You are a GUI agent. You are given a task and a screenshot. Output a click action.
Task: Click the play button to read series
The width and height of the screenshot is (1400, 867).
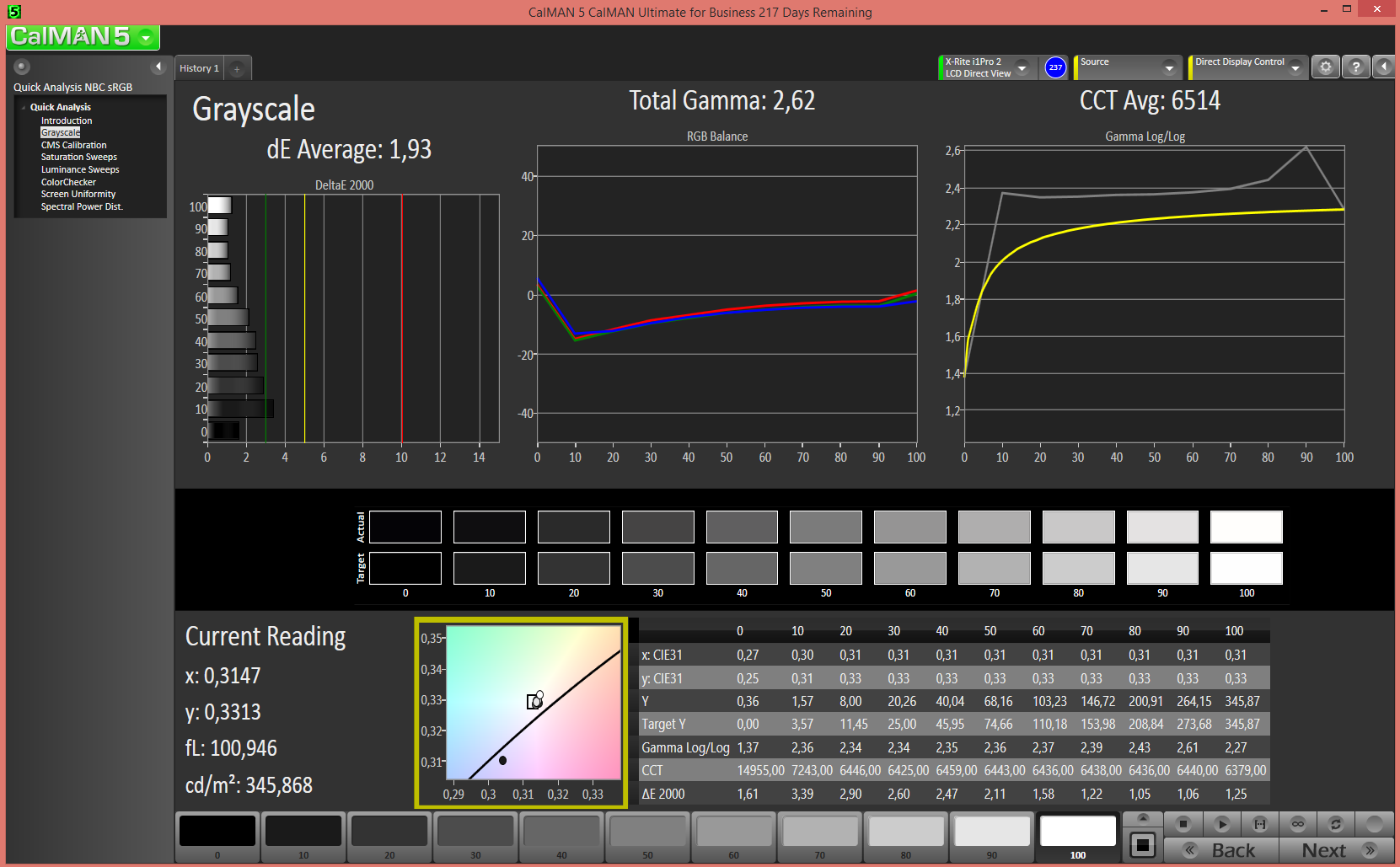click(1222, 824)
